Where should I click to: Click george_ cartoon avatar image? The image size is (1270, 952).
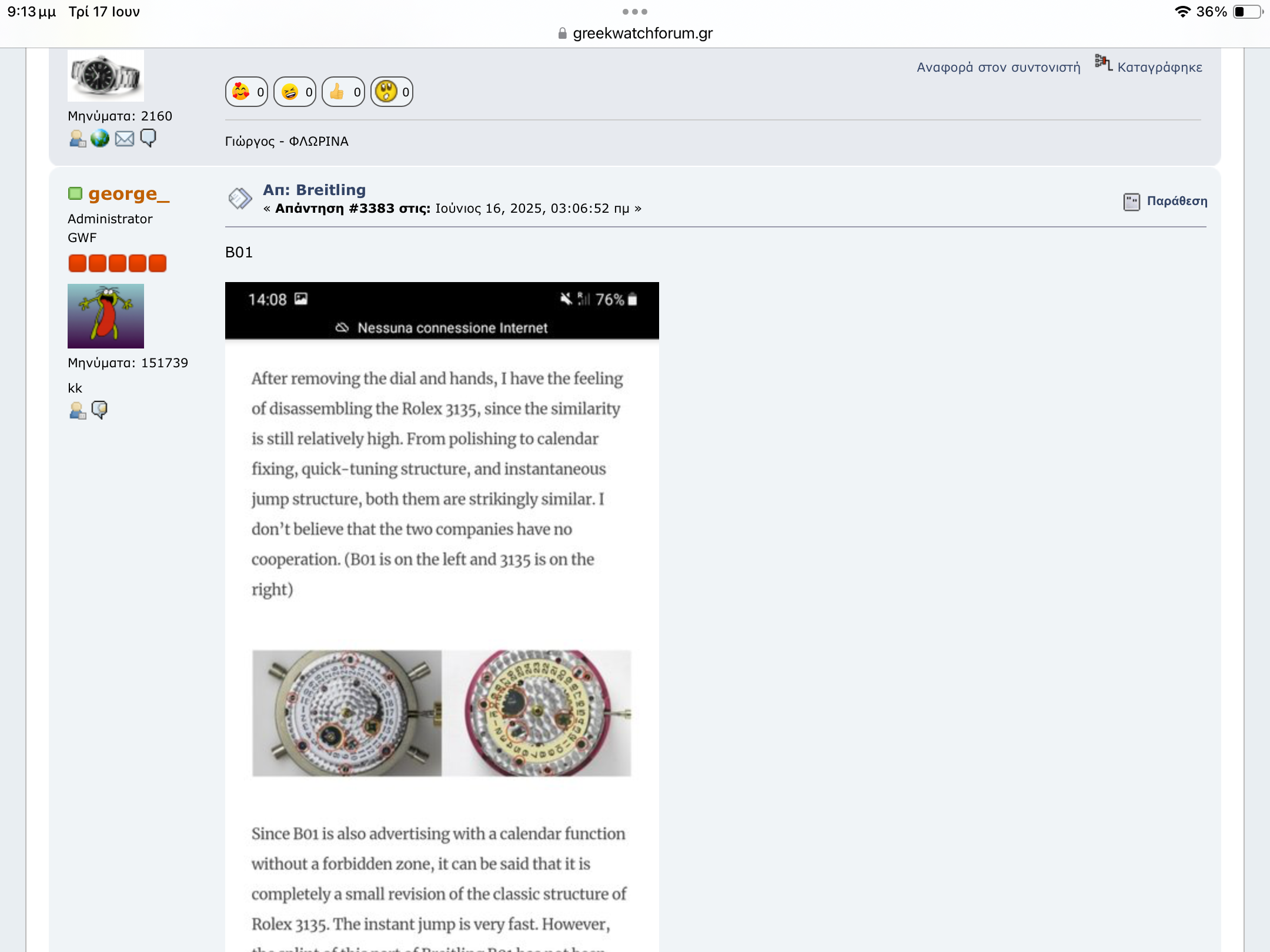[105, 316]
